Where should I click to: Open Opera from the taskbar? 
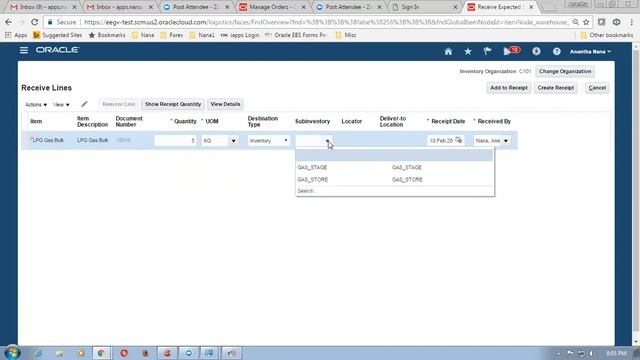point(124,353)
